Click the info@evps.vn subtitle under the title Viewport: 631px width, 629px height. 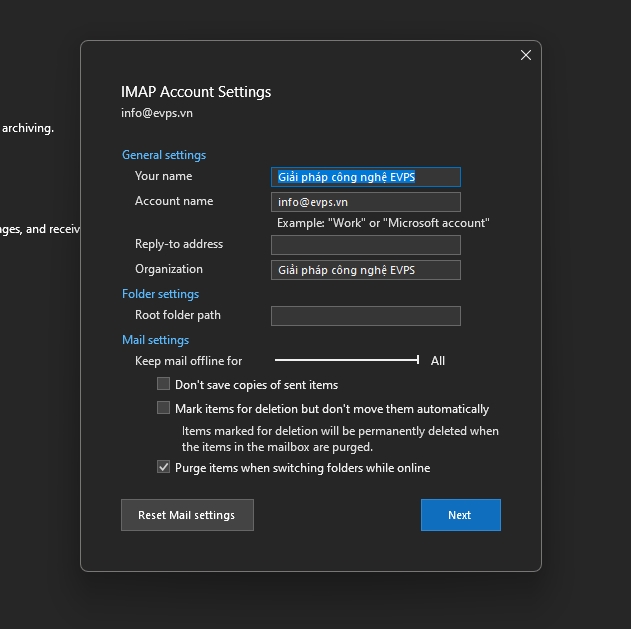coord(157,113)
